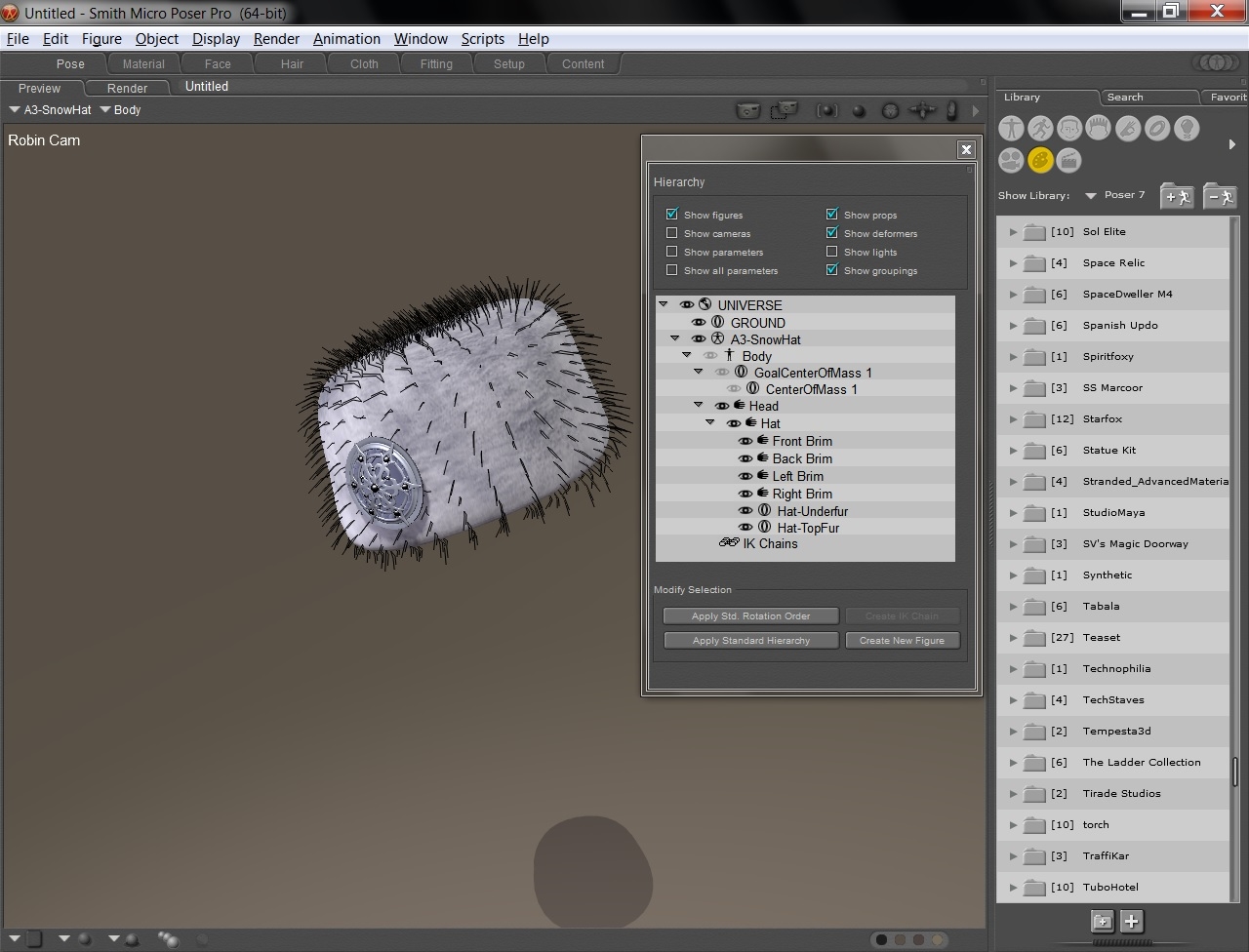Expand the Starfox library folder

pyautogui.click(x=1013, y=419)
